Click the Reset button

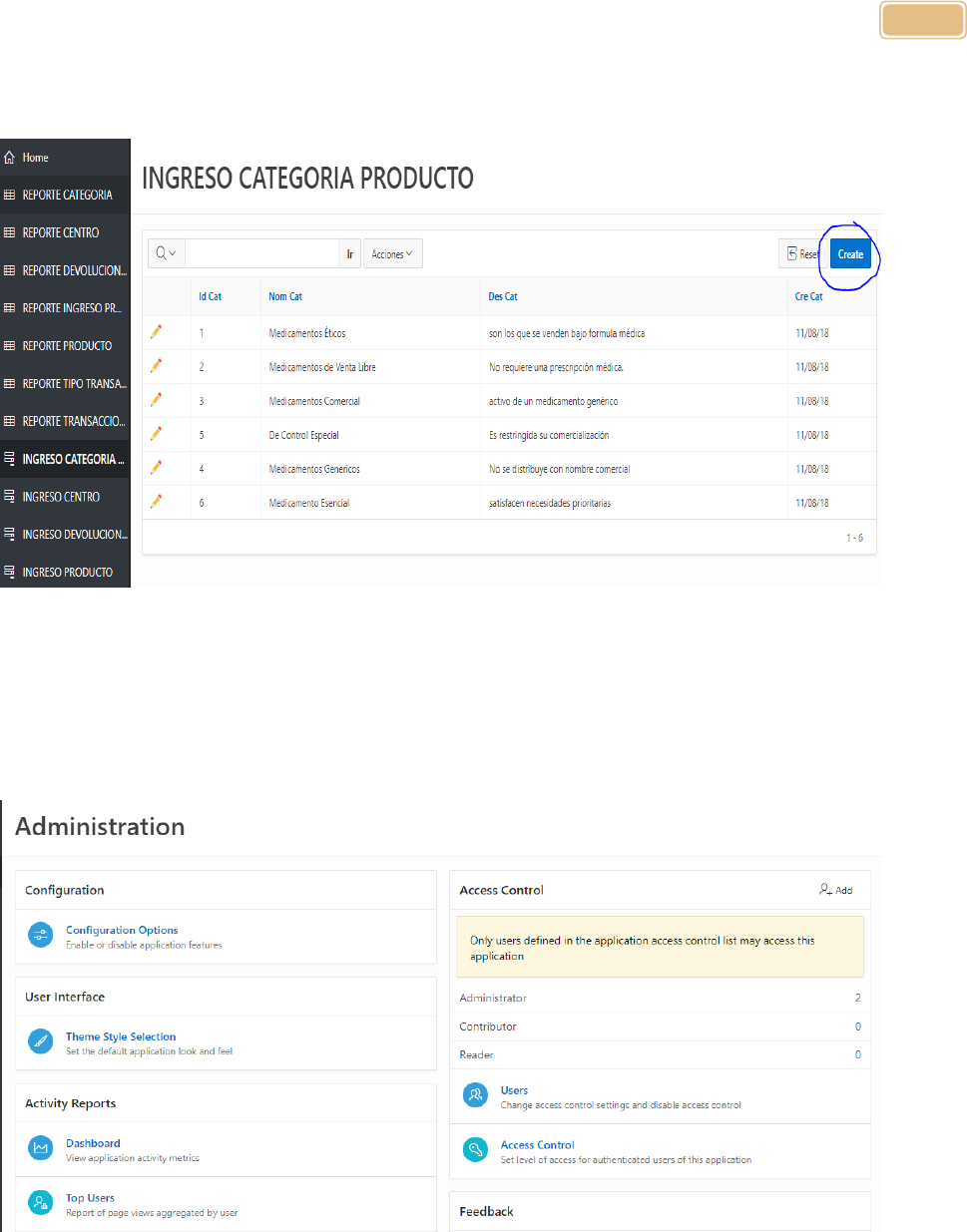800,253
